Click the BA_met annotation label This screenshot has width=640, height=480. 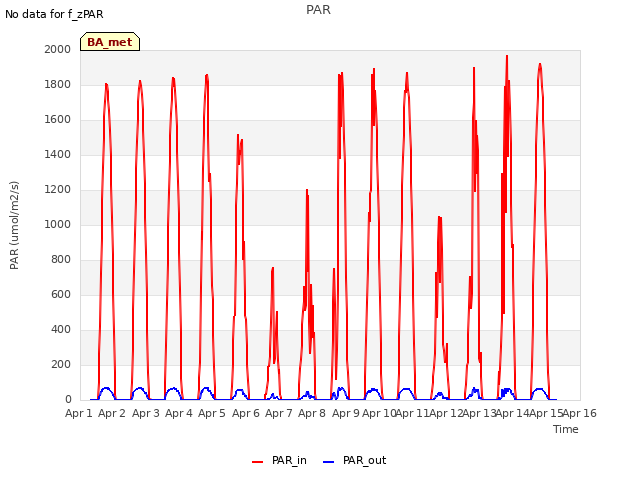(x=110, y=42)
